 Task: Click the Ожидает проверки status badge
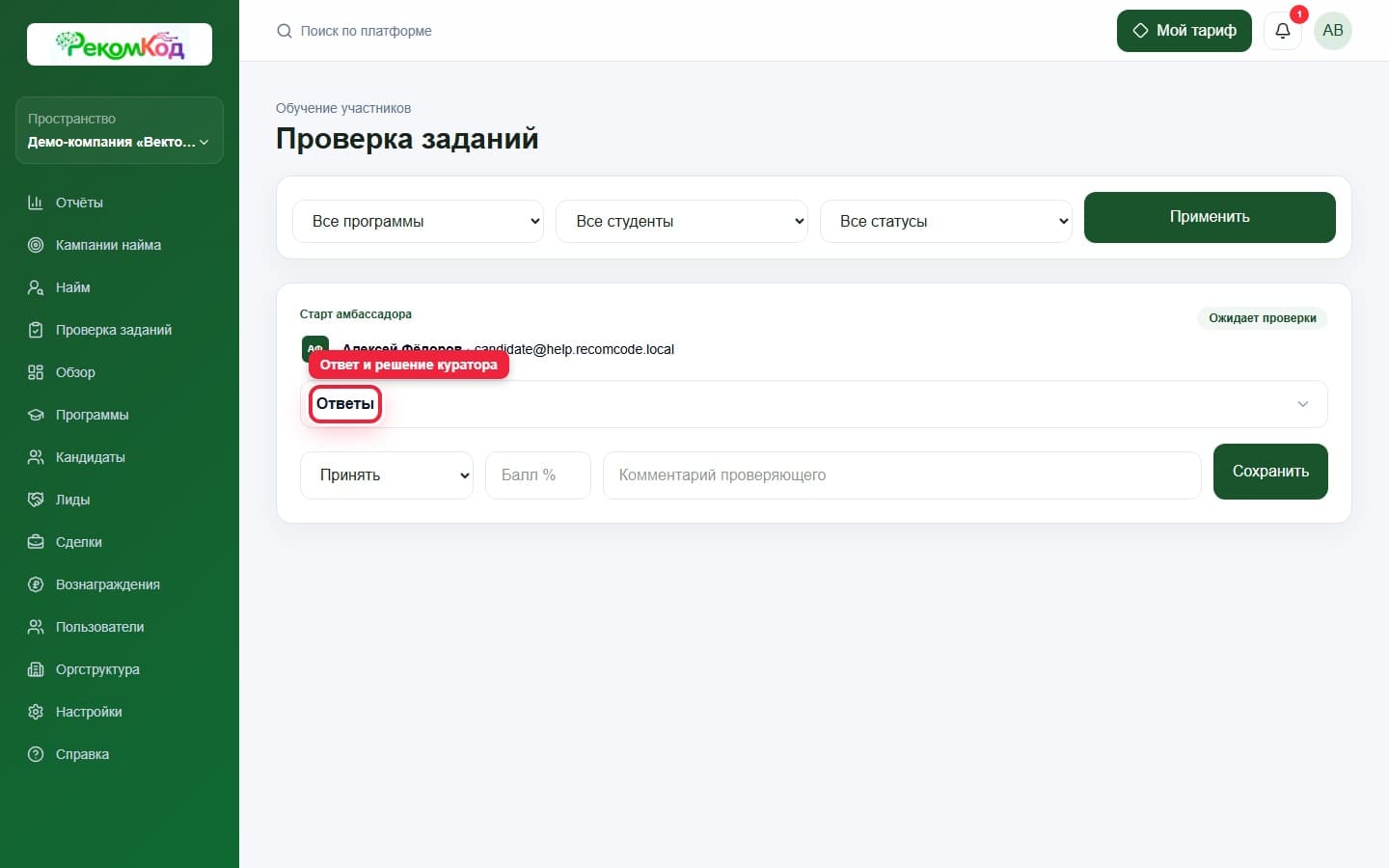tap(1263, 318)
